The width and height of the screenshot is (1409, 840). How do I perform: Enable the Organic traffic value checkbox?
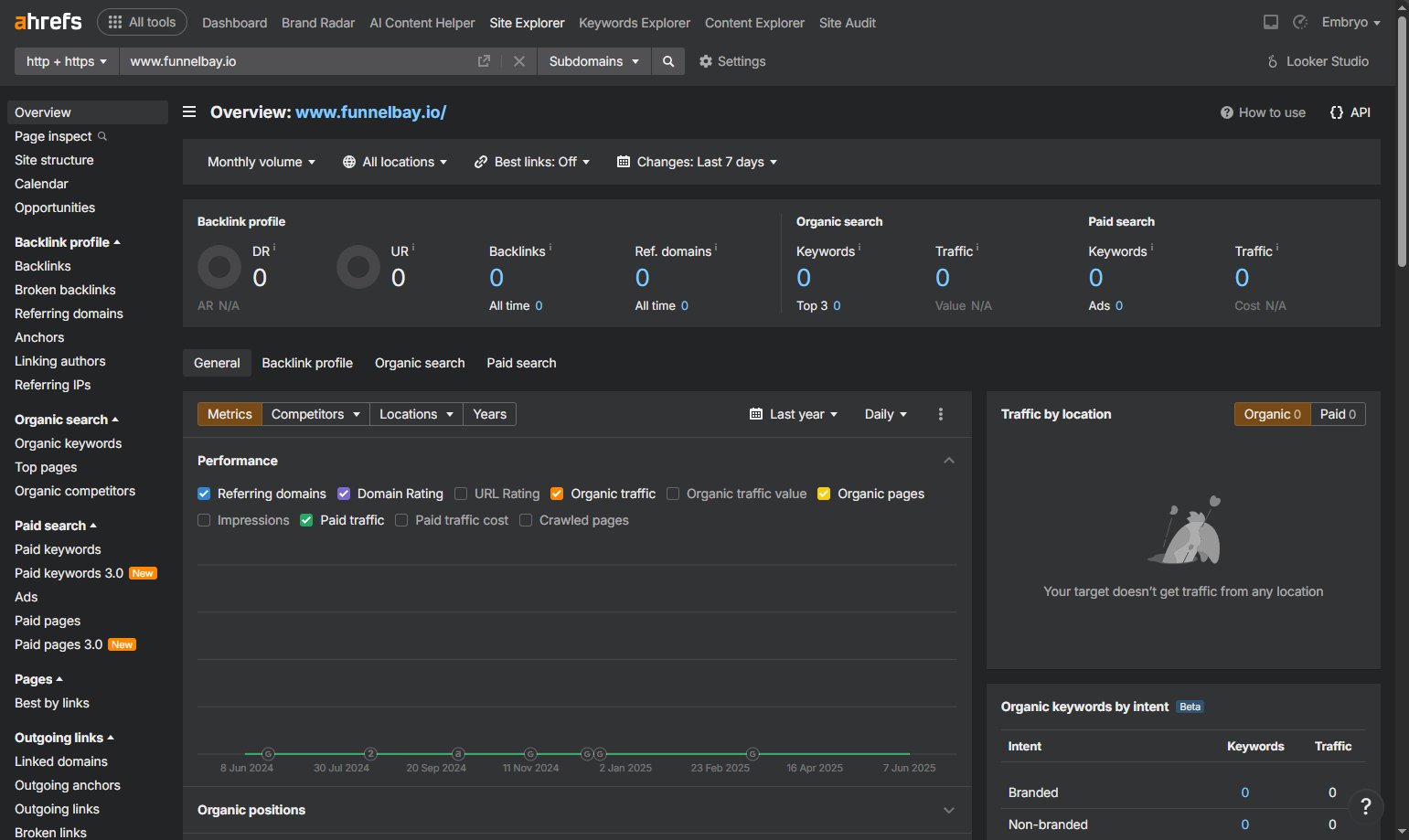(673, 494)
